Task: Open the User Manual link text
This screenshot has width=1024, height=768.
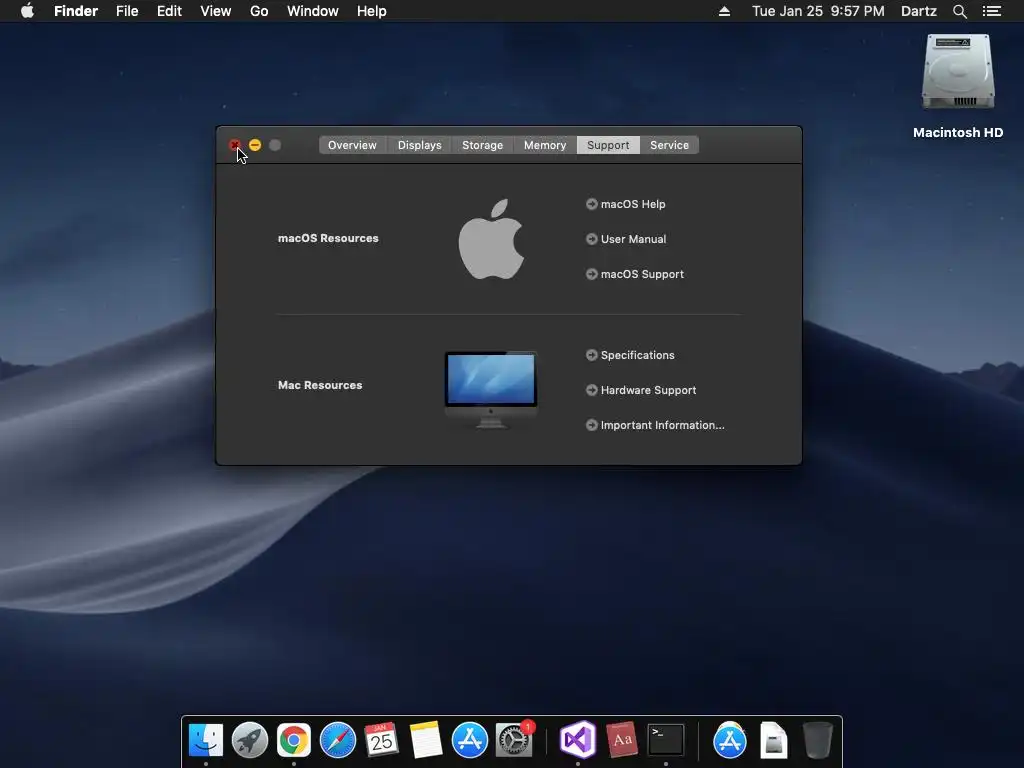Action: pos(633,239)
